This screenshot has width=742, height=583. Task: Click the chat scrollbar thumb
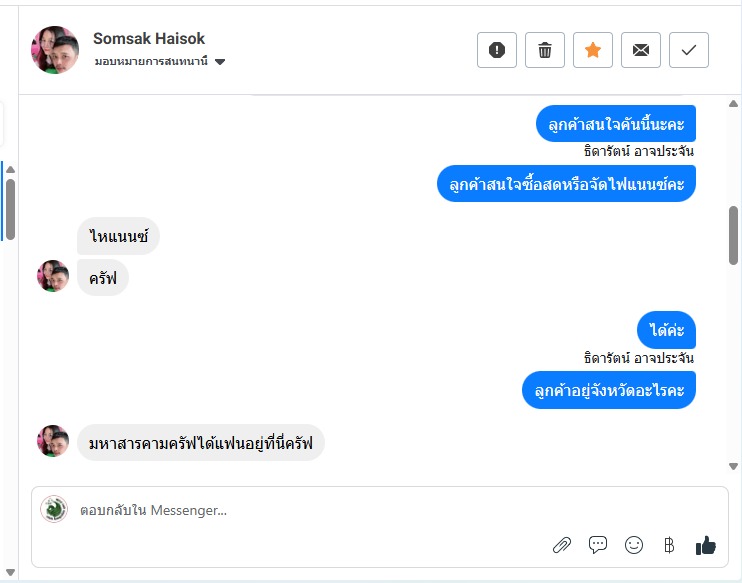(x=733, y=236)
